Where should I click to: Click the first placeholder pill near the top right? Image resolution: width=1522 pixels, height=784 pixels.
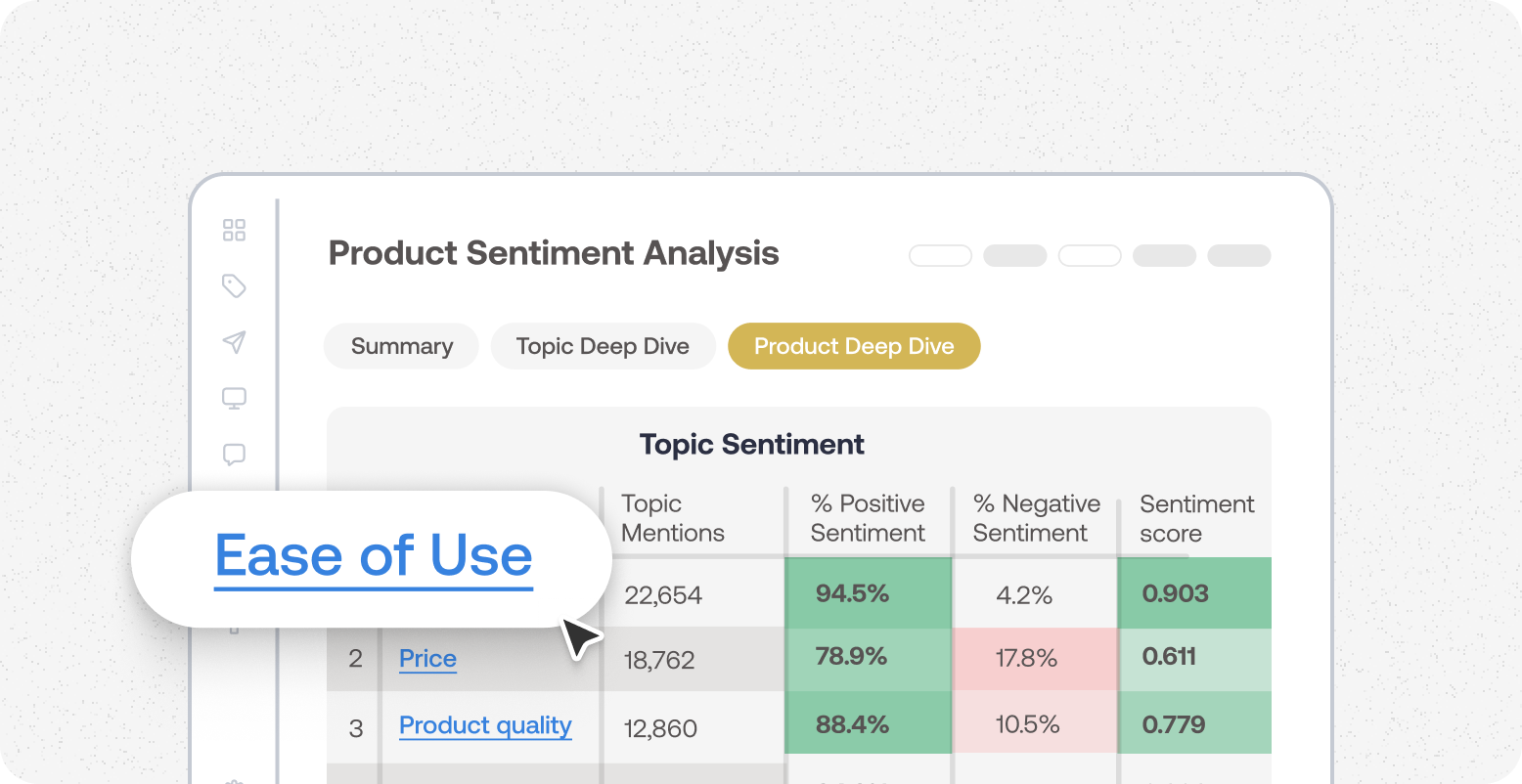tap(940, 255)
